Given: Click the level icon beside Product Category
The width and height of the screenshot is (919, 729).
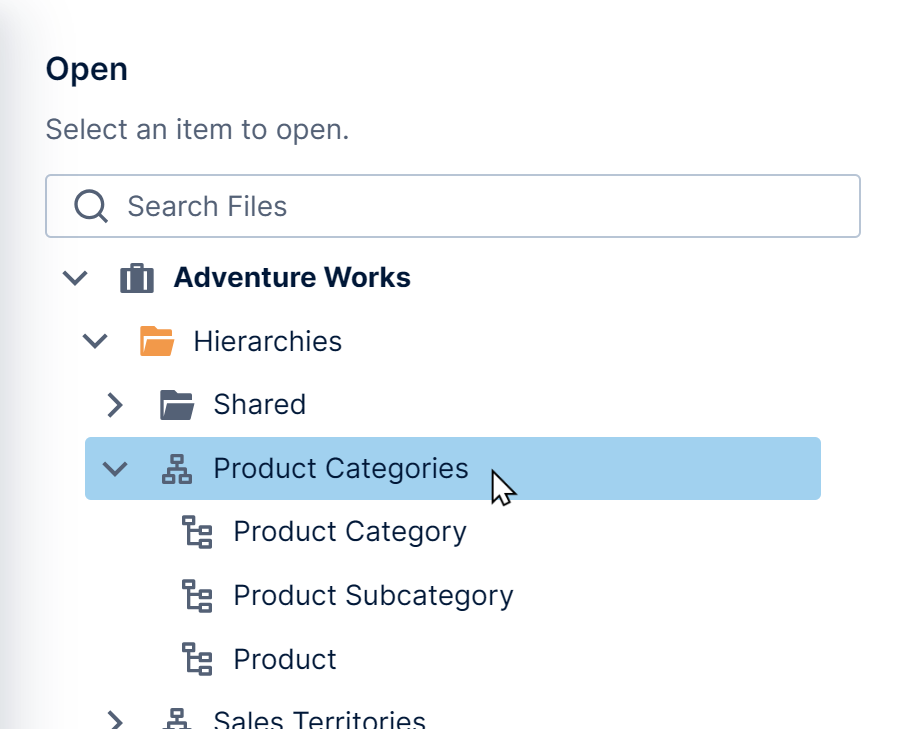Looking at the screenshot, I should (x=197, y=532).
